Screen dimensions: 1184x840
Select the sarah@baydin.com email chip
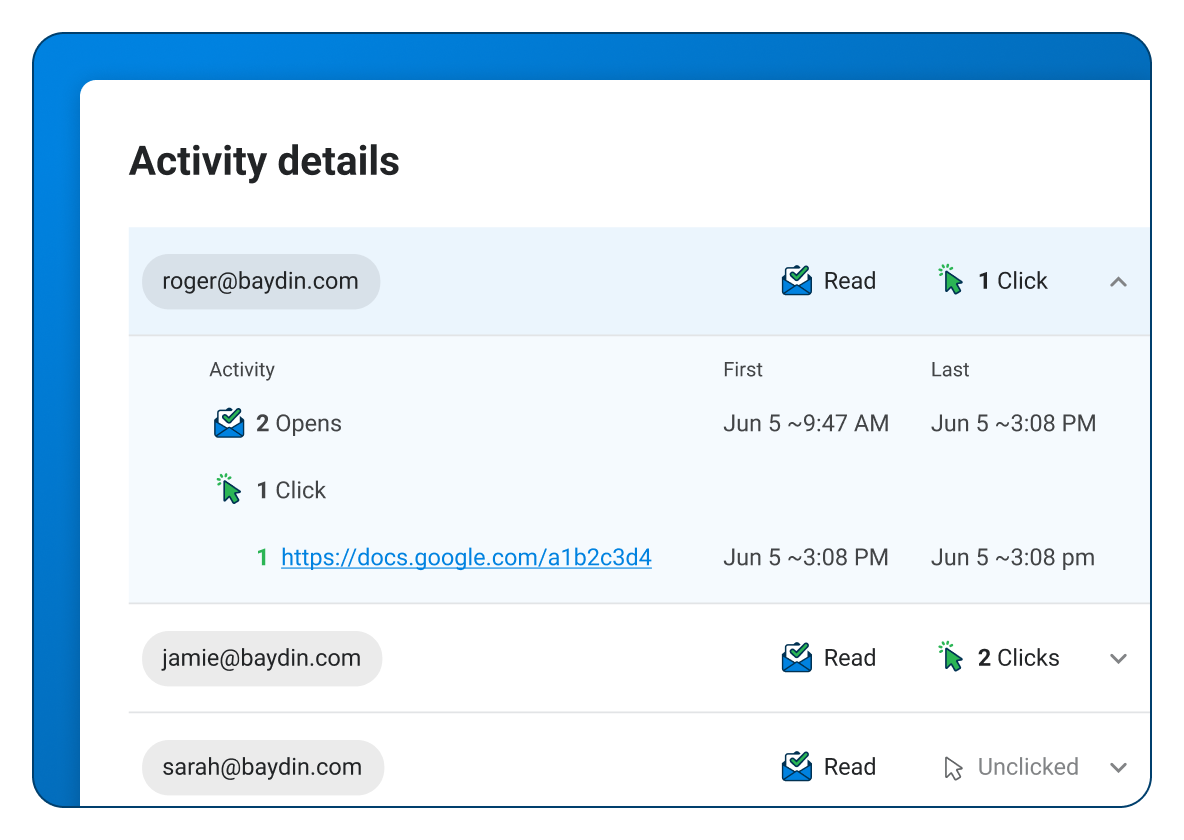click(x=262, y=767)
